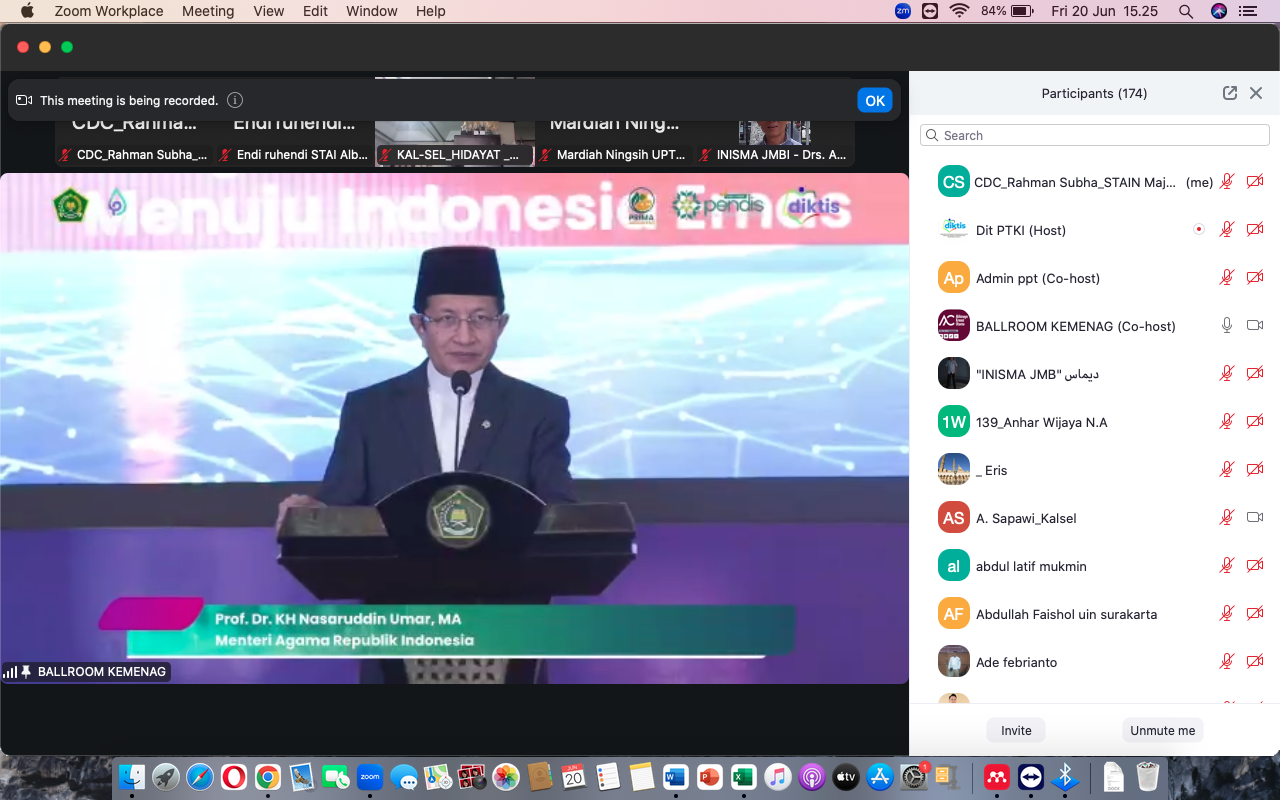The height and width of the screenshot is (800, 1280).
Task: Open PowerPoint from the Dock
Action: click(710, 776)
